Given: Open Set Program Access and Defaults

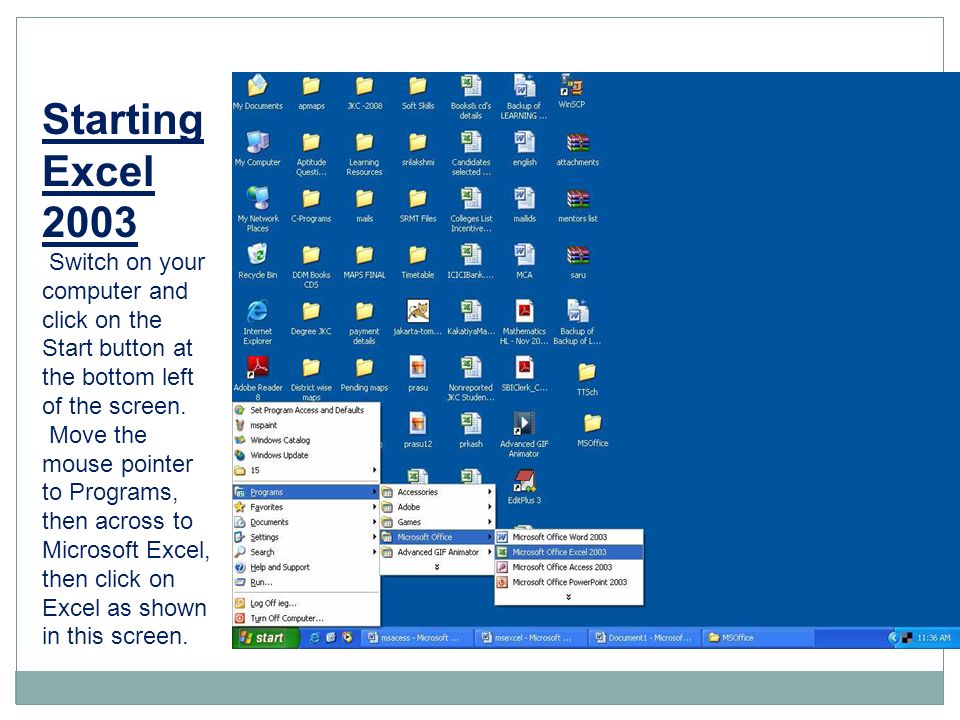Looking at the screenshot, I should tap(306, 410).
